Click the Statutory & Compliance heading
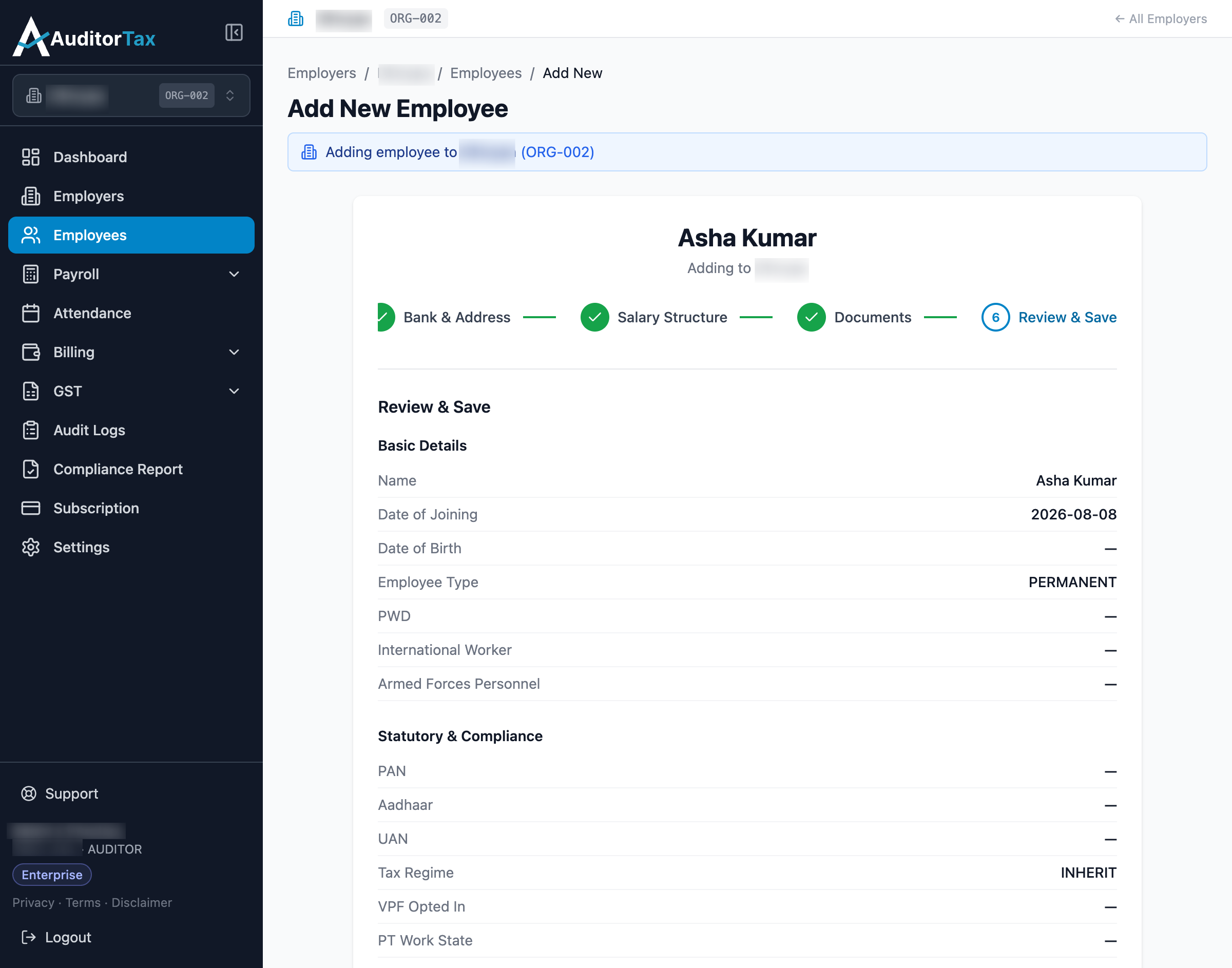Viewport: 1232px width, 968px height. (460, 735)
